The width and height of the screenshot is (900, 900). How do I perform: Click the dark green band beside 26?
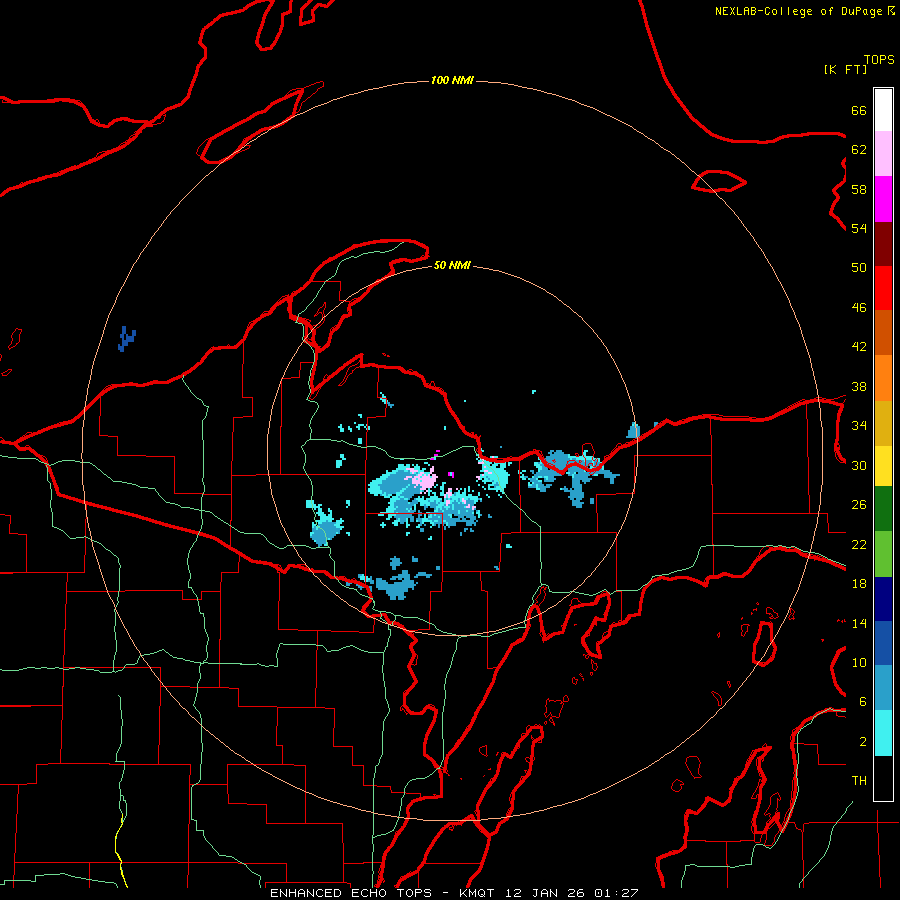[x=883, y=509]
